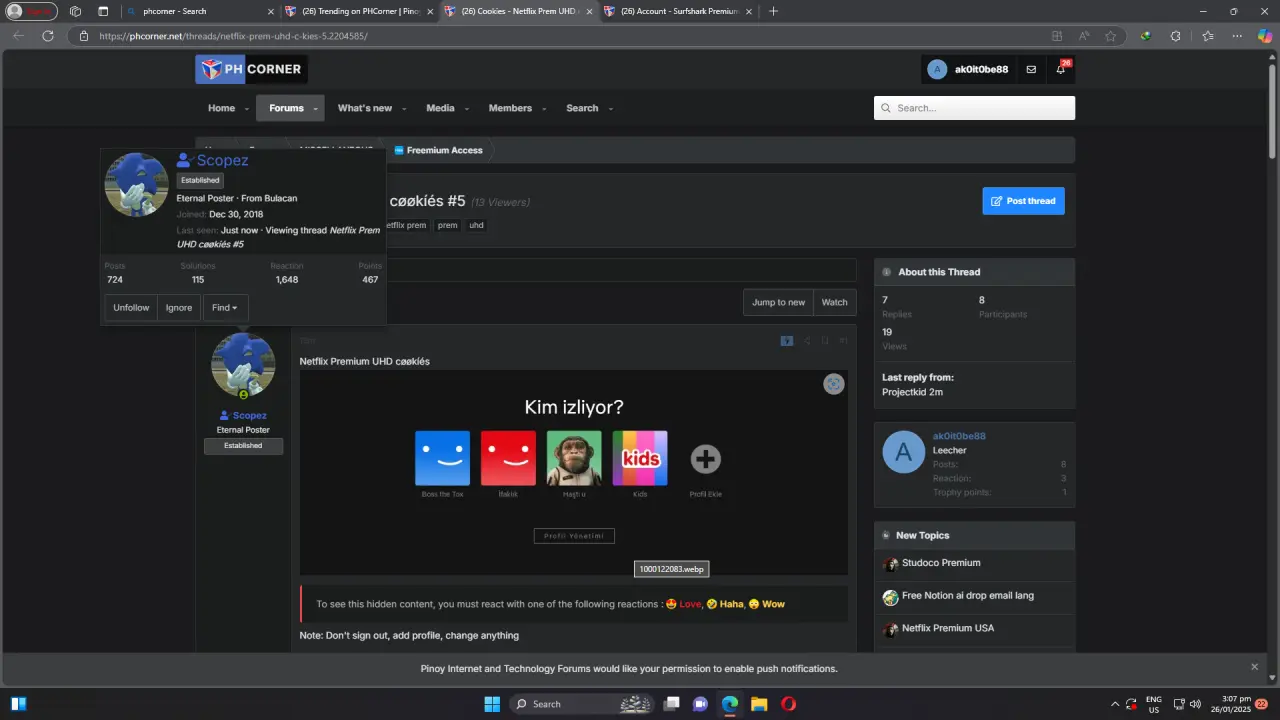Viewport: 1280px width, 720px height.
Task: Show hidden system tray icons chevron
Action: coord(1115,704)
